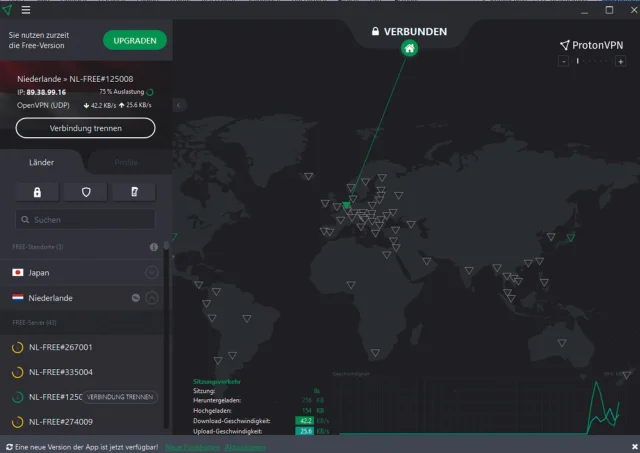
Task: Click the refresh icon in update bar
Action: click(9, 447)
